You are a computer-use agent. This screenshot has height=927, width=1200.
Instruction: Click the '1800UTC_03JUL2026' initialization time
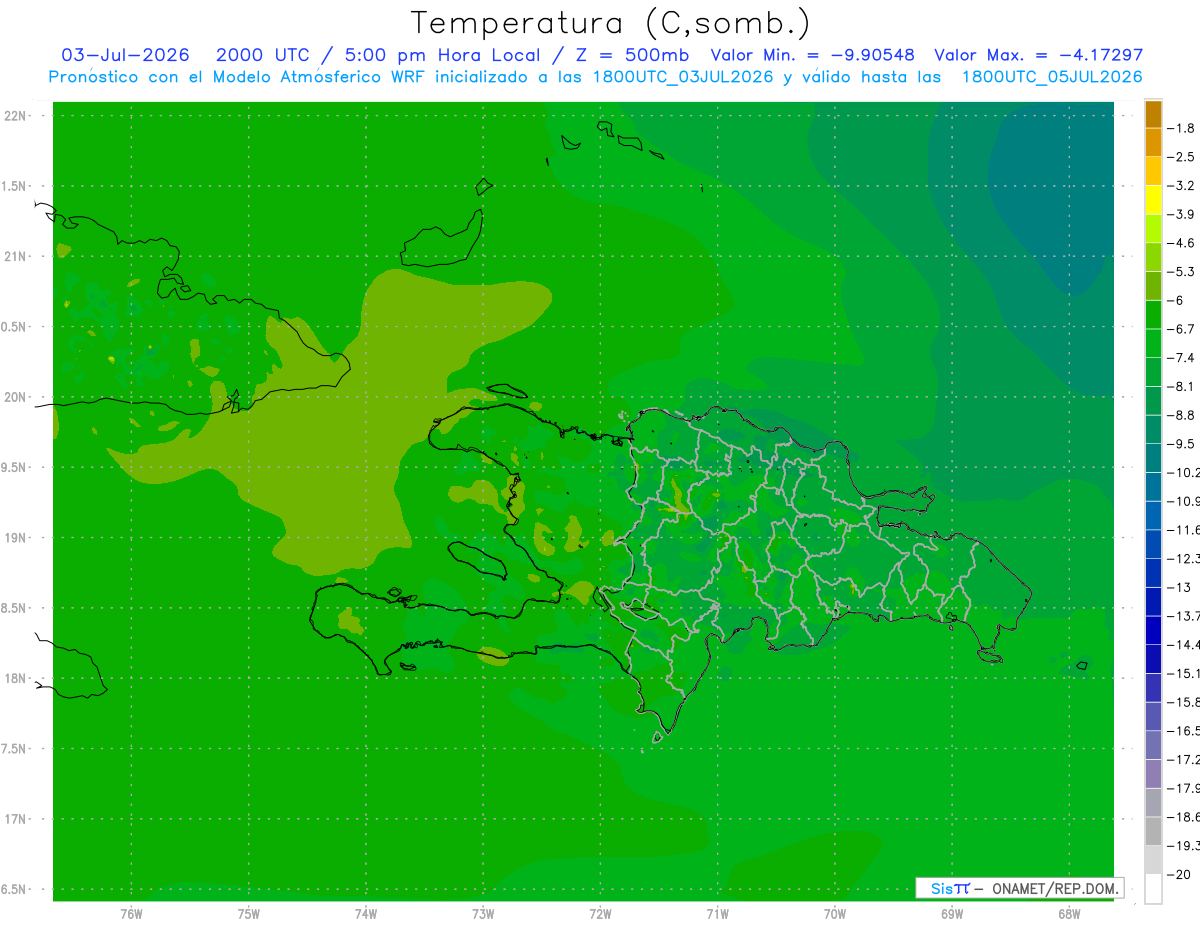683,77
